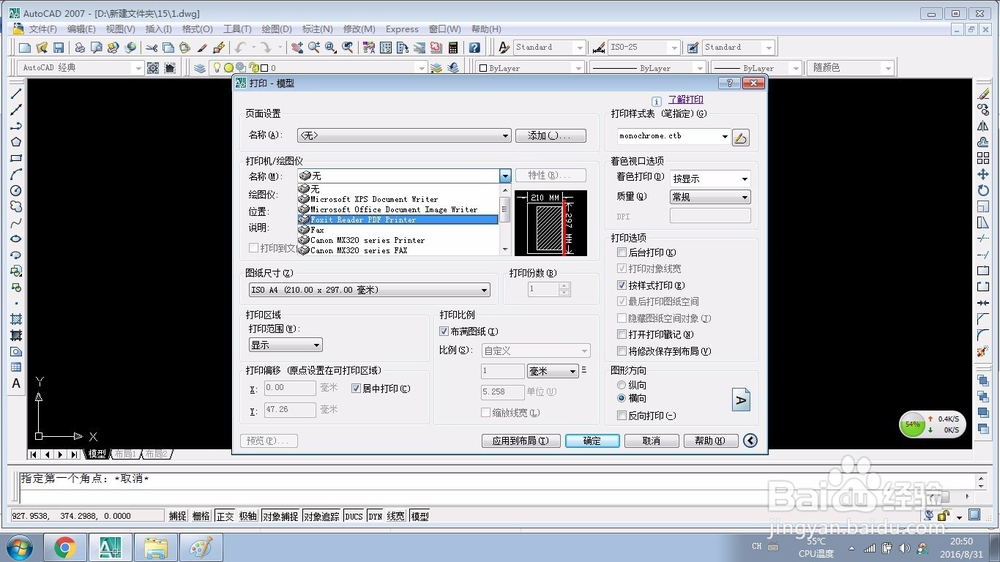The image size is (1000, 562).
Task: Select the Hatch draw tool
Action: point(16,319)
